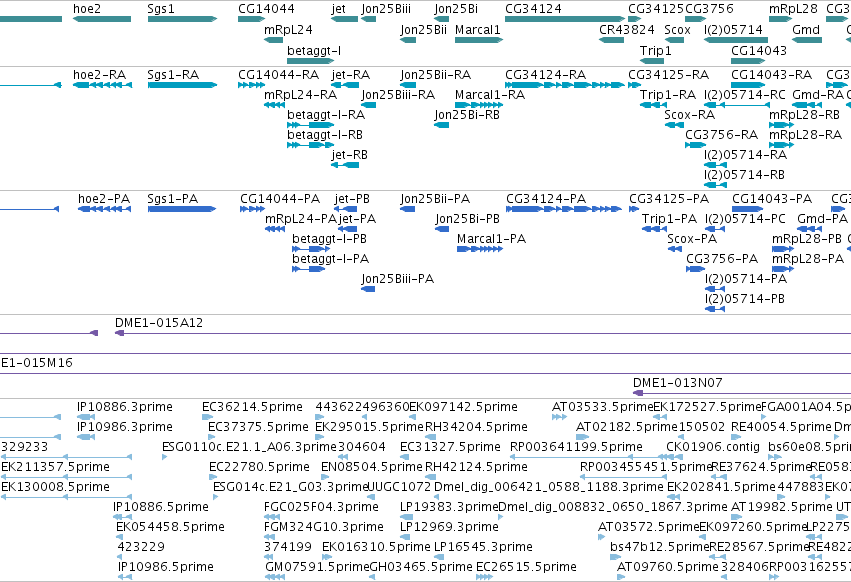Open the mRpL24-RA transcript
The width and height of the screenshot is (851, 582).
[274, 105]
